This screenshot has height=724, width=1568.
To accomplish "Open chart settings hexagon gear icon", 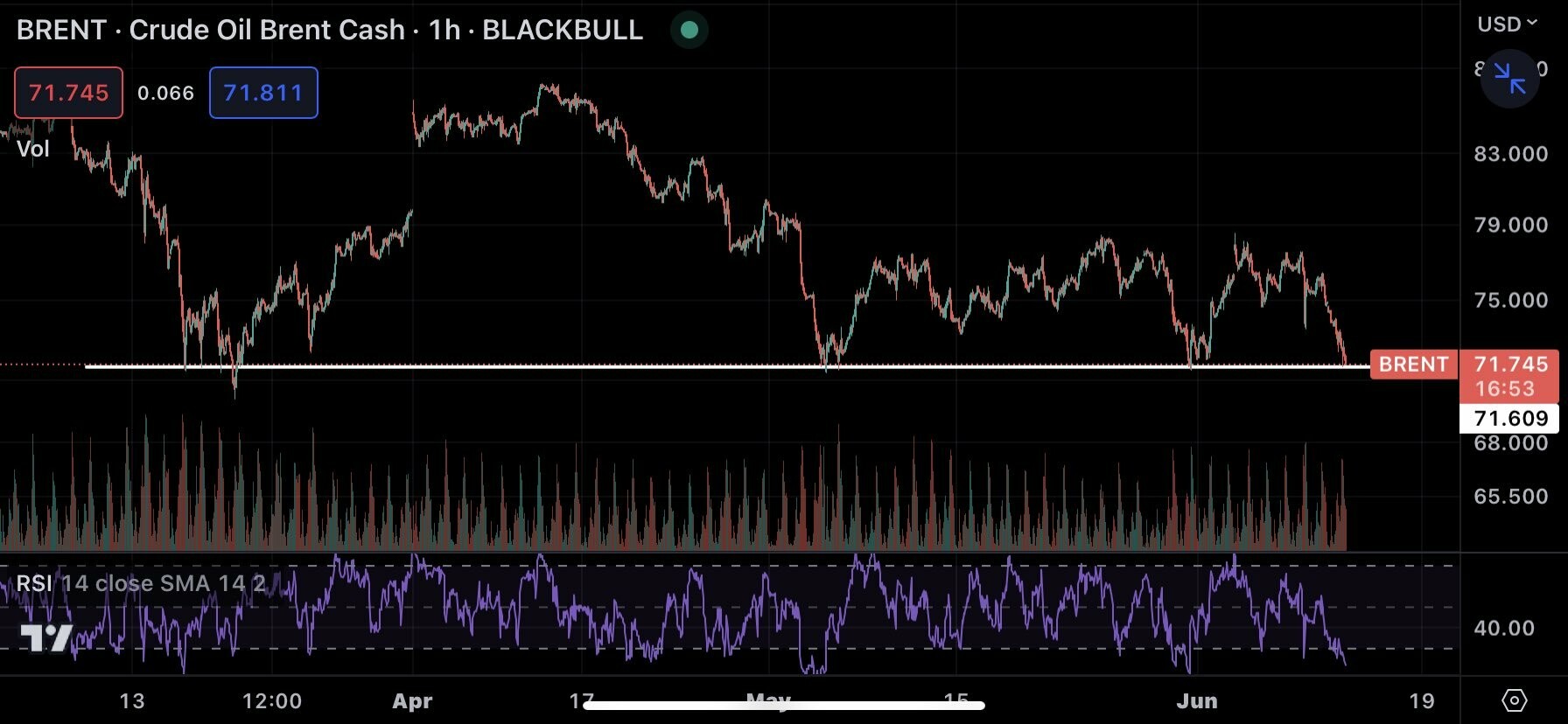I will (1514, 700).
